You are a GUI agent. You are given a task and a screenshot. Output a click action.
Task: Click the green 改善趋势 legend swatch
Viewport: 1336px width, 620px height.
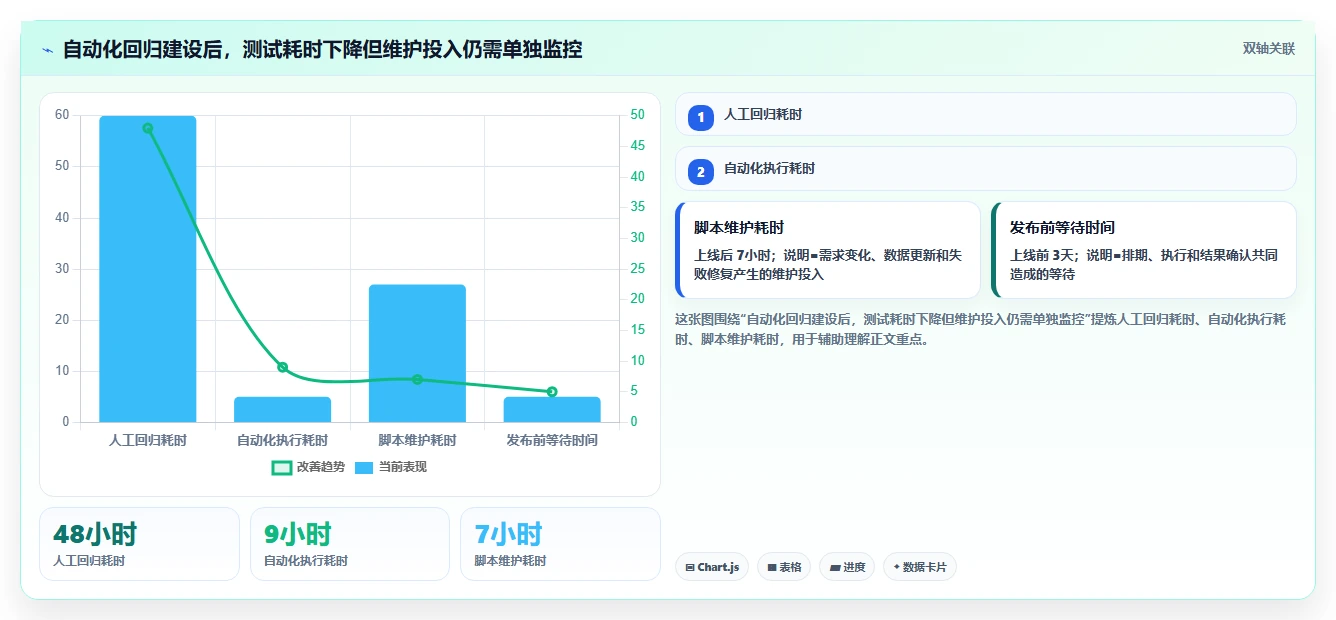[x=282, y=467]
